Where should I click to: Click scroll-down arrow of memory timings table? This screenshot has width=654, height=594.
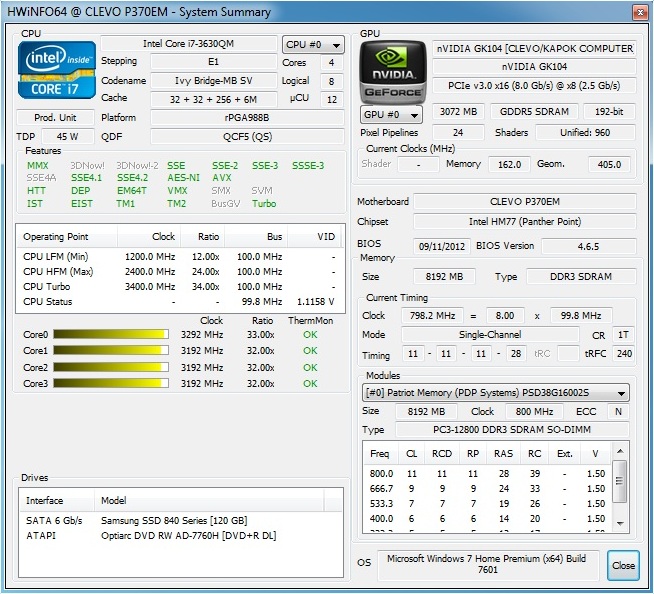click(620, 523)
